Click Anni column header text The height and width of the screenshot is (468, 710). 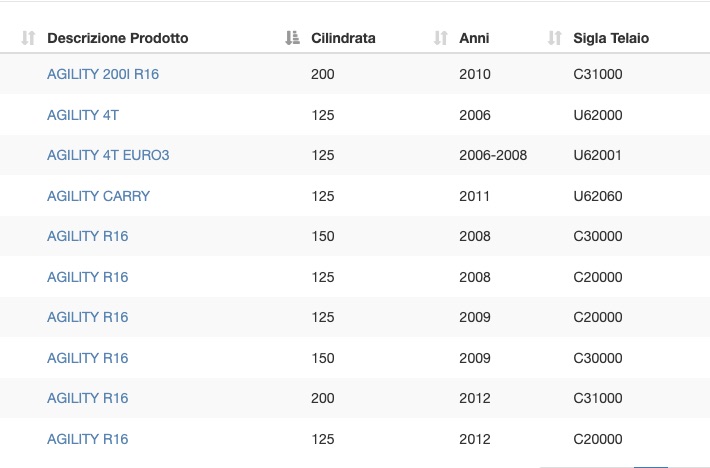point(474,38)
